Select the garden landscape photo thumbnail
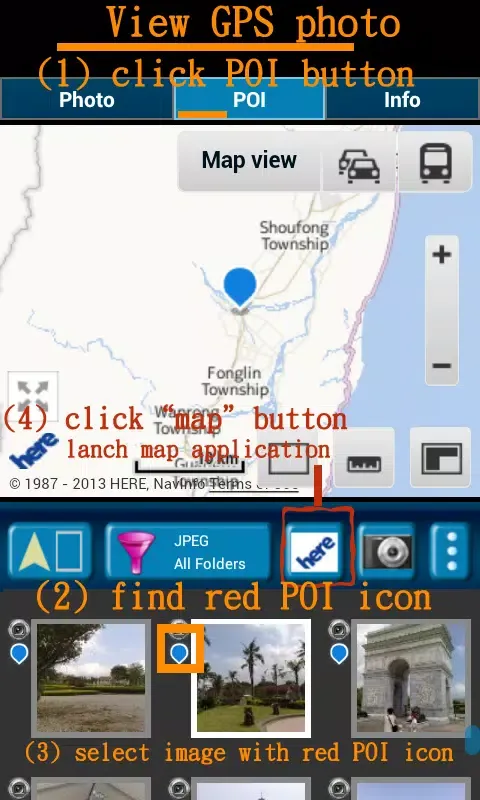Viewport: 480px width, 800px height. coord(91,679)
